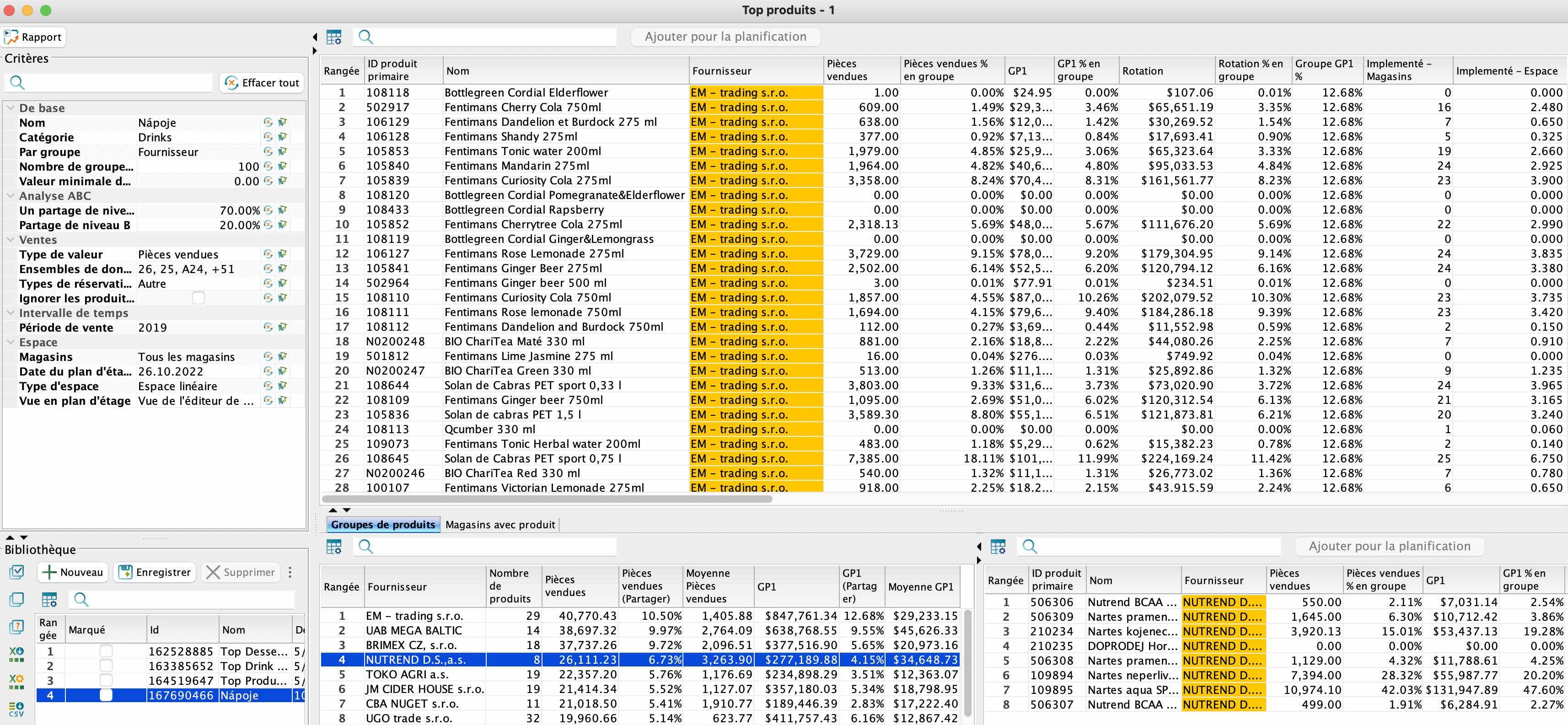Click the CSV export icon in Bibliothèque

click(16, 709)
